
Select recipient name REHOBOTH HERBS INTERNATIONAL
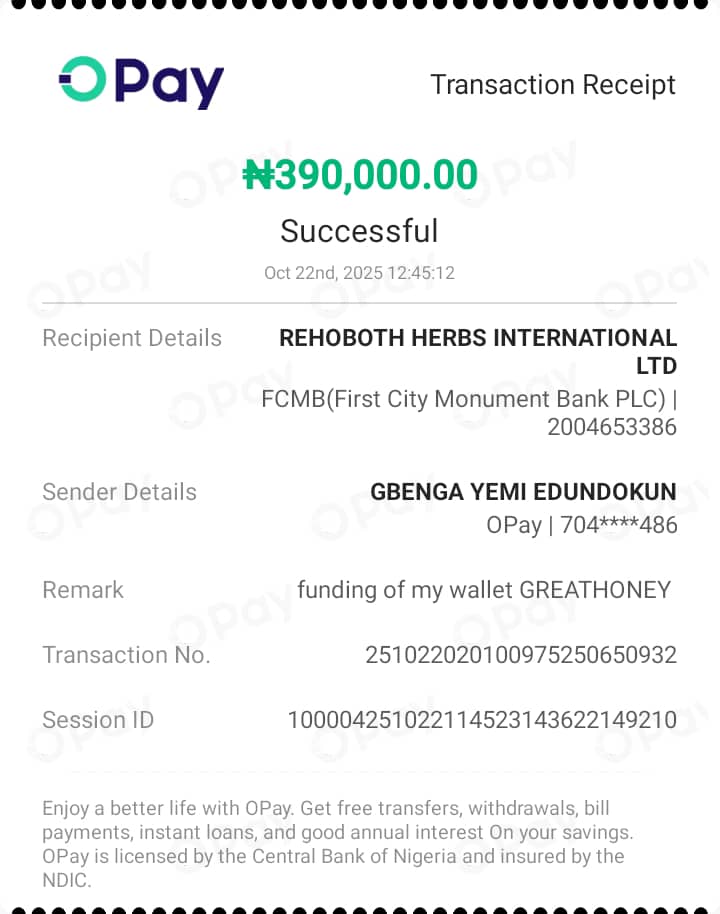click(x=477, y=339)
